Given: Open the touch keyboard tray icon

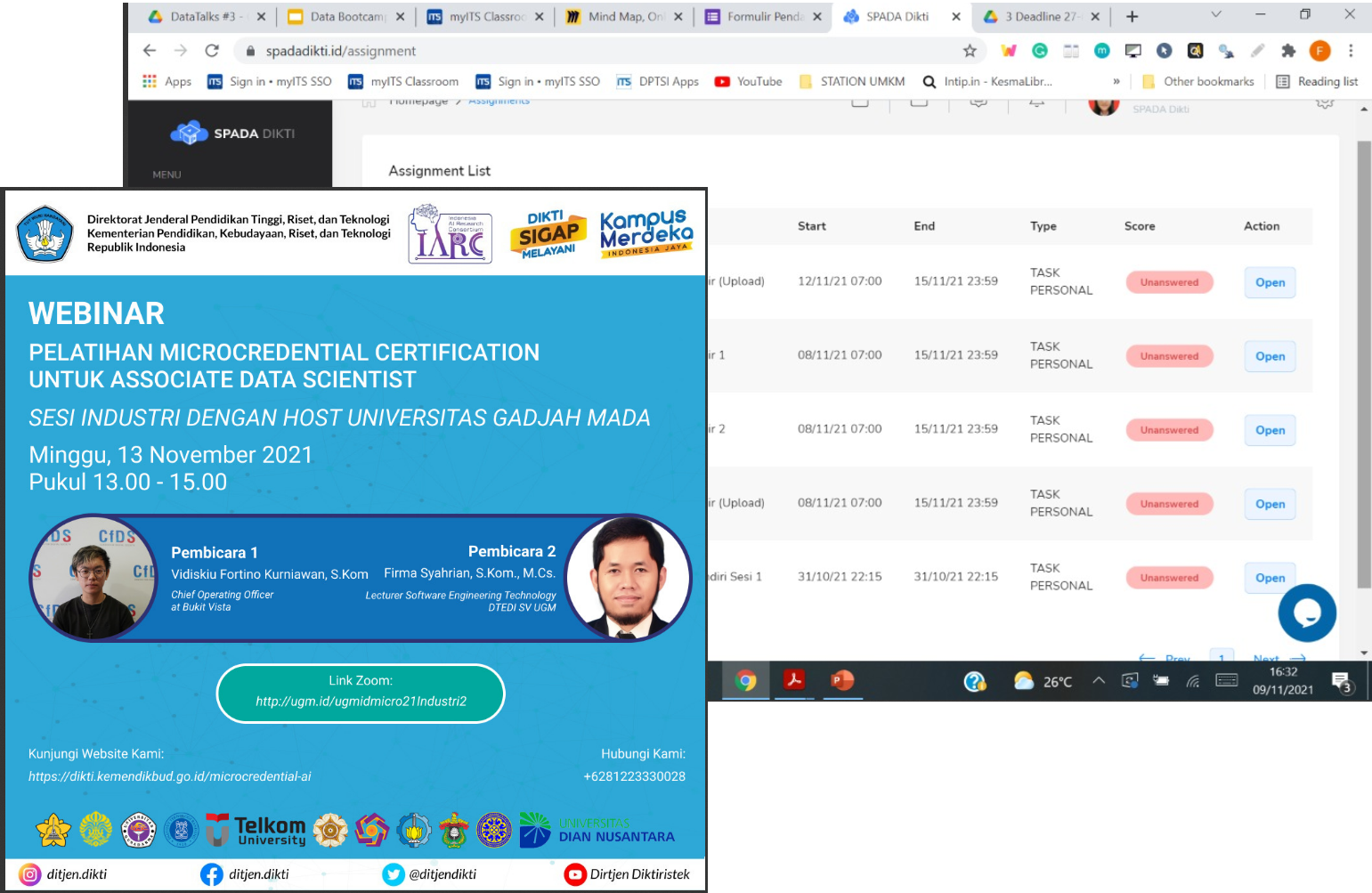Looking at the screenshot, I should 1227,681.
